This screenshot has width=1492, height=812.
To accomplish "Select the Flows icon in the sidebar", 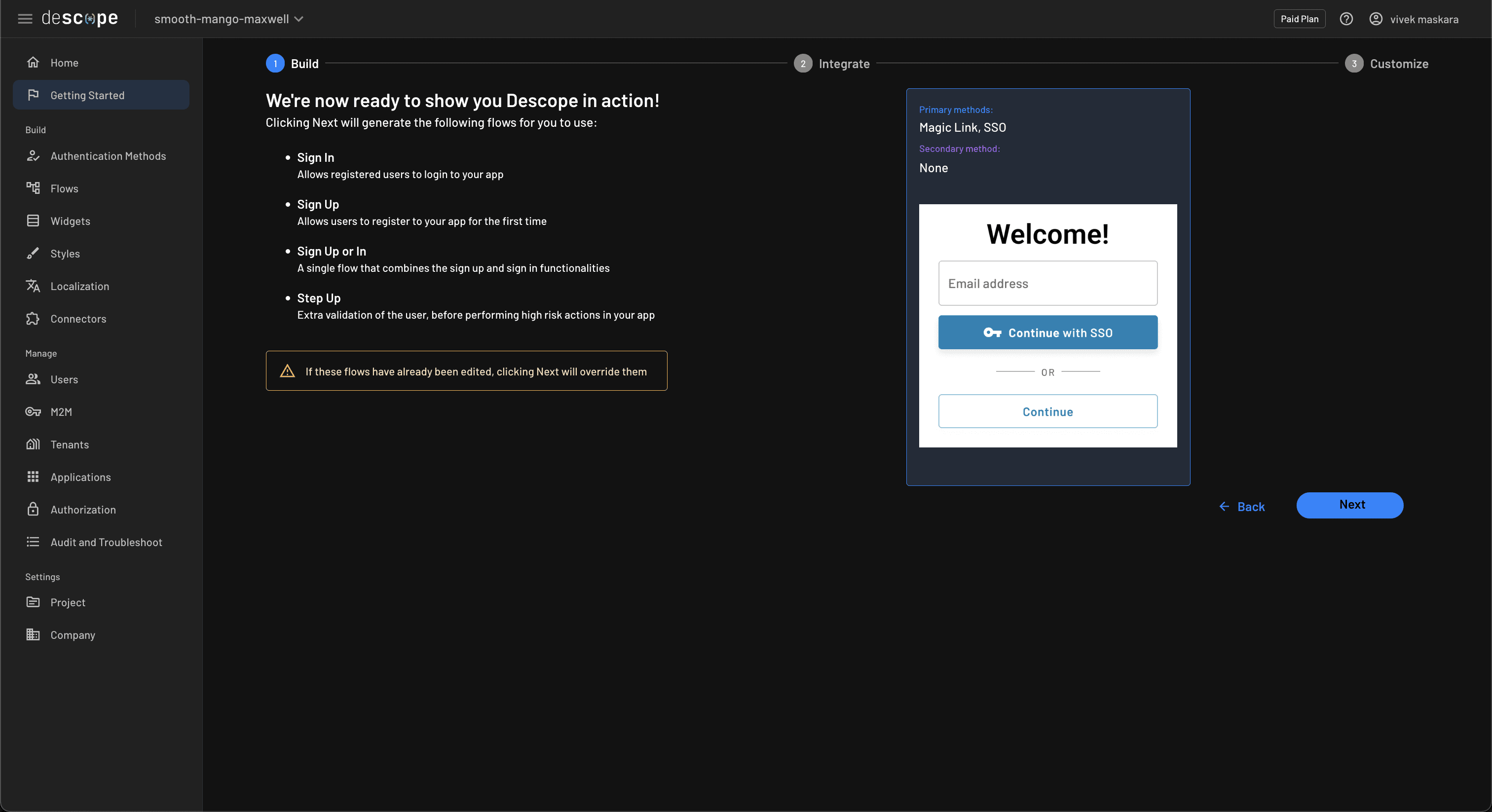I will click(33, 188).
